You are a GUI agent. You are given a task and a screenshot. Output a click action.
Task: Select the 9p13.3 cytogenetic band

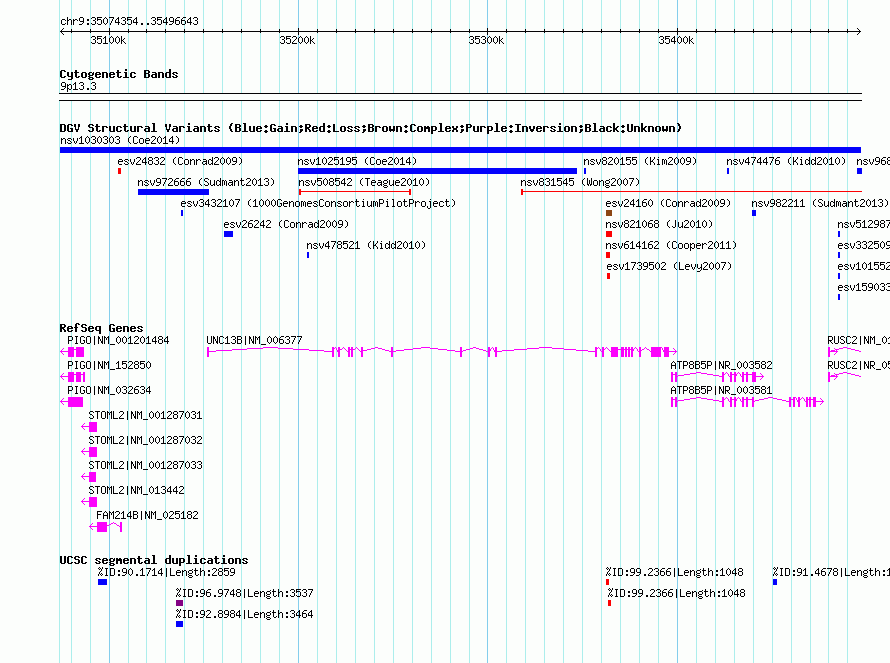click(460, 97)
